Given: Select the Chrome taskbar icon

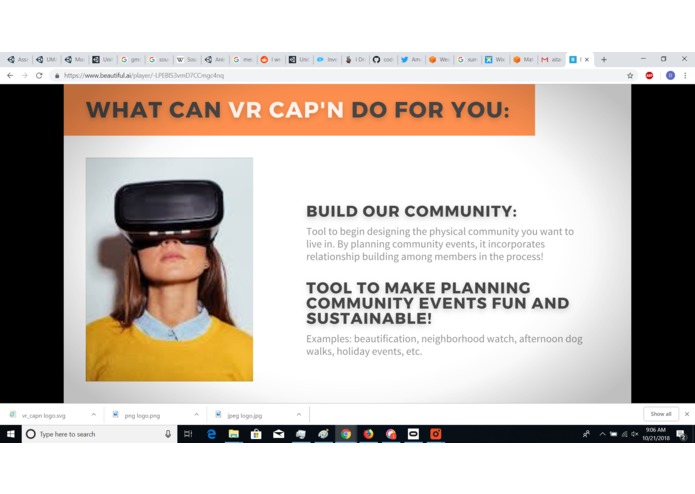Looking at the screenshot, I should (x=346, y=434).
